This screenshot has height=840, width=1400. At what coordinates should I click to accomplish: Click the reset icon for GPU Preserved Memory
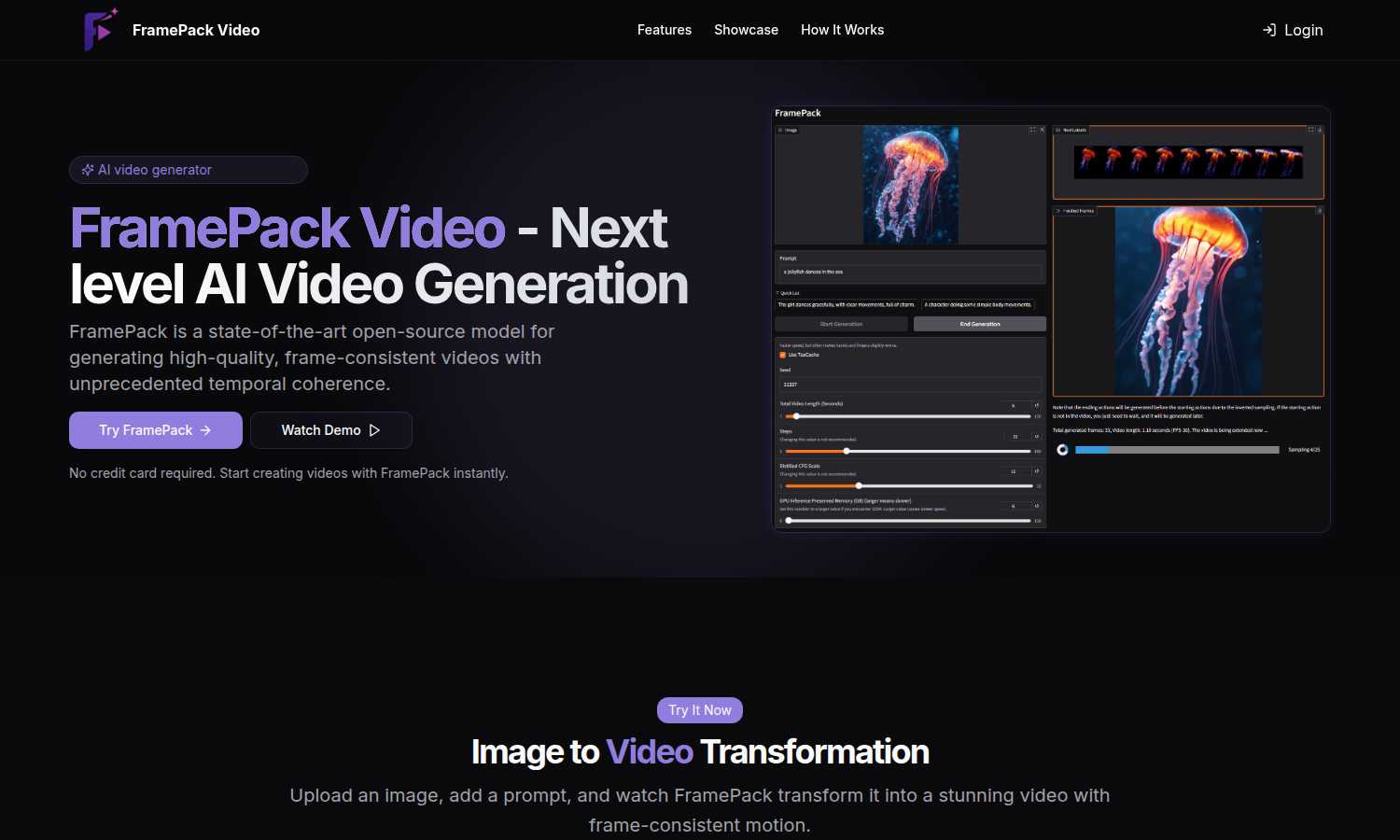(x=1037, y=506)
